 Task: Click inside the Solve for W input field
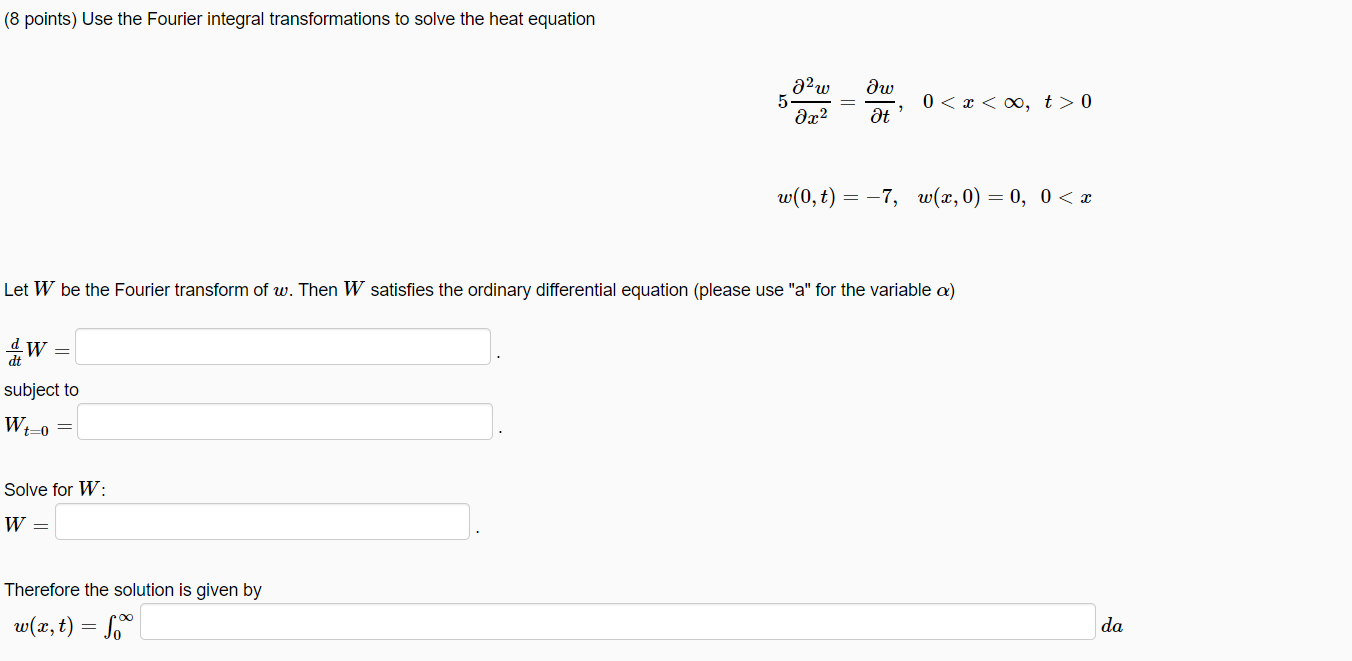262,521
